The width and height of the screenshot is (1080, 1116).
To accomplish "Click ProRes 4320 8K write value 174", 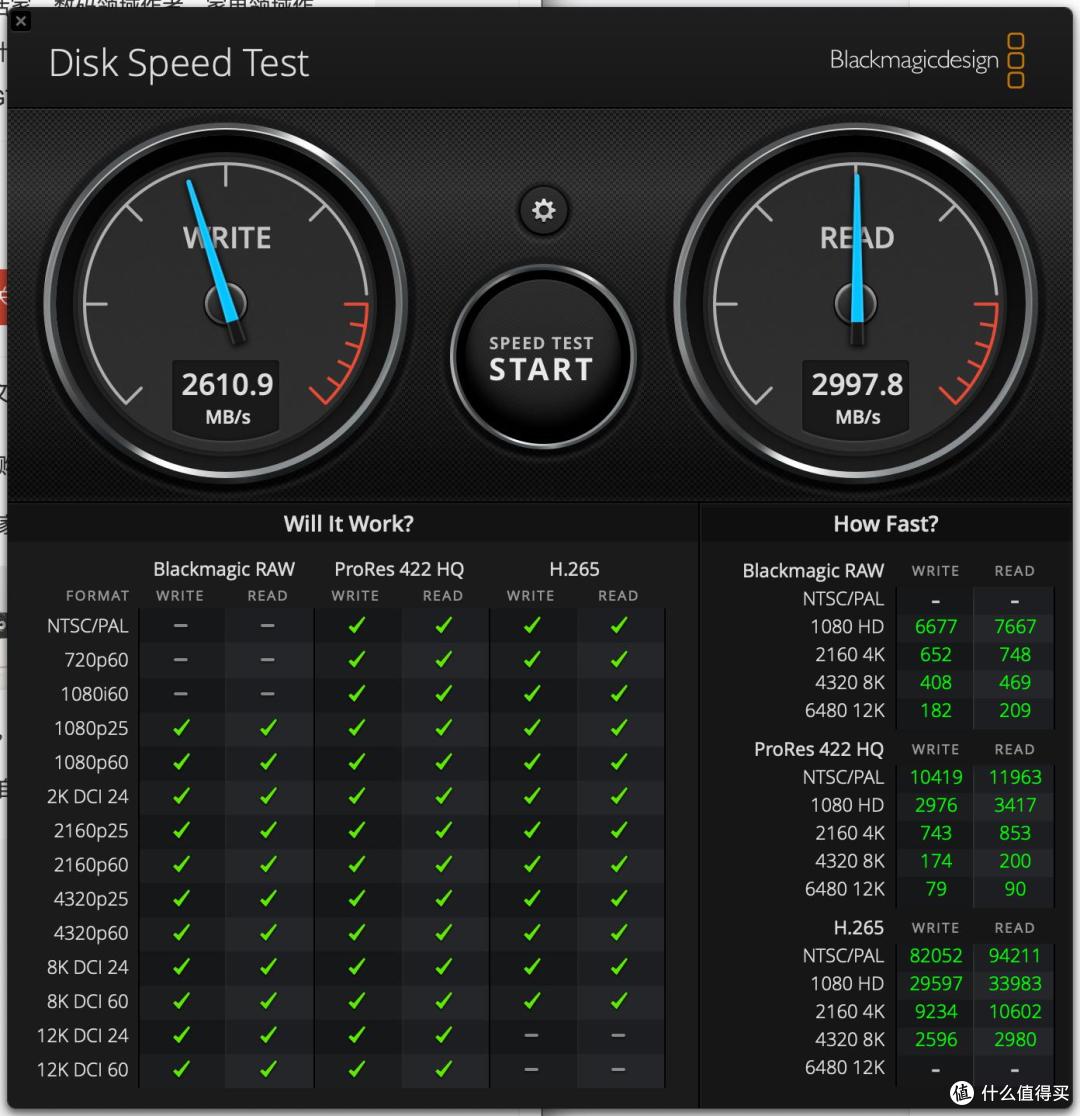I will 935,861.
